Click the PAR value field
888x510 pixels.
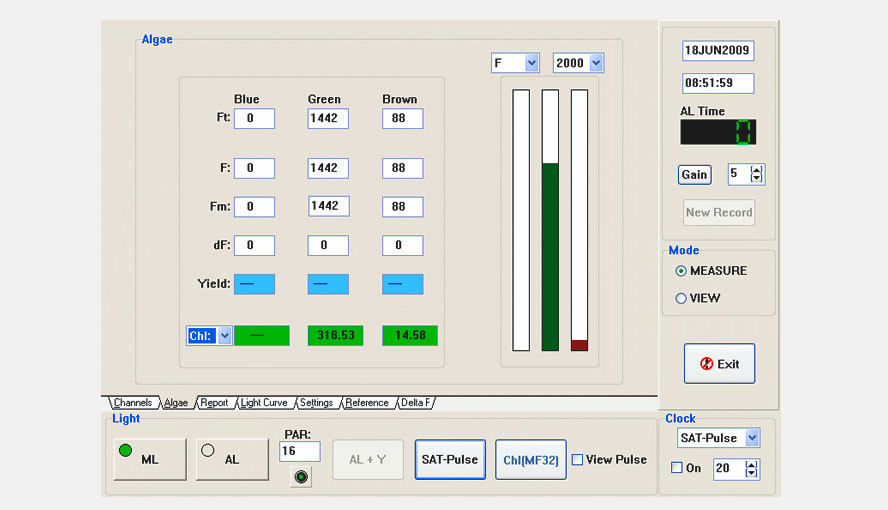(x=300, y=451)
